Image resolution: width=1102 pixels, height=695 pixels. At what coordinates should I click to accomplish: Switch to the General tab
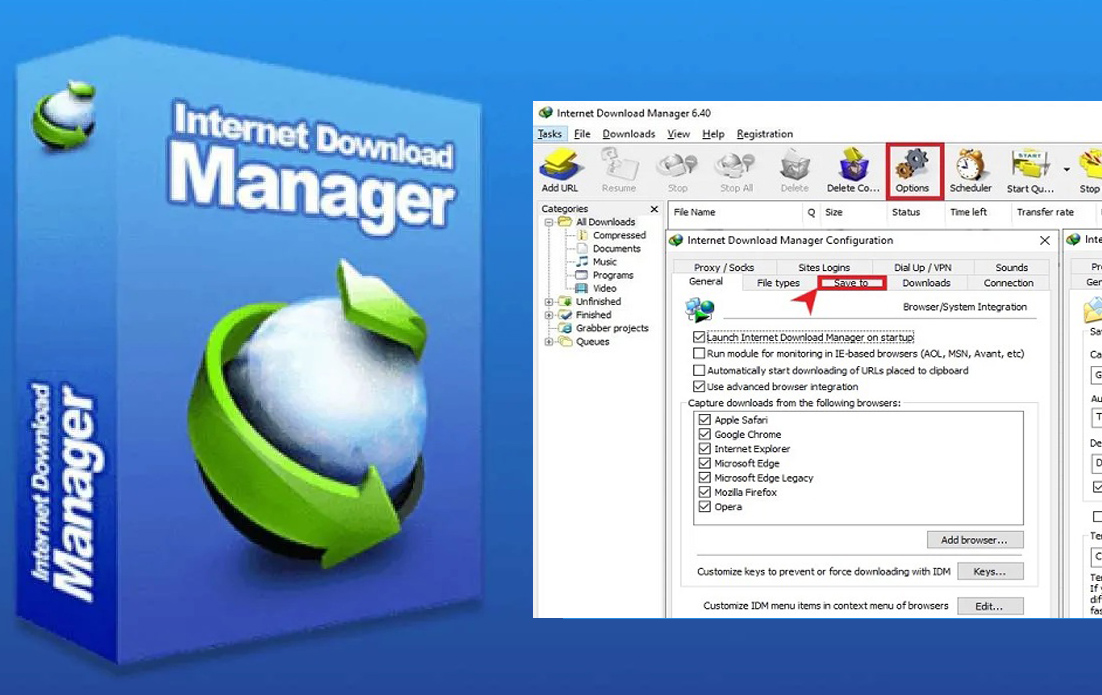(706, 282)
